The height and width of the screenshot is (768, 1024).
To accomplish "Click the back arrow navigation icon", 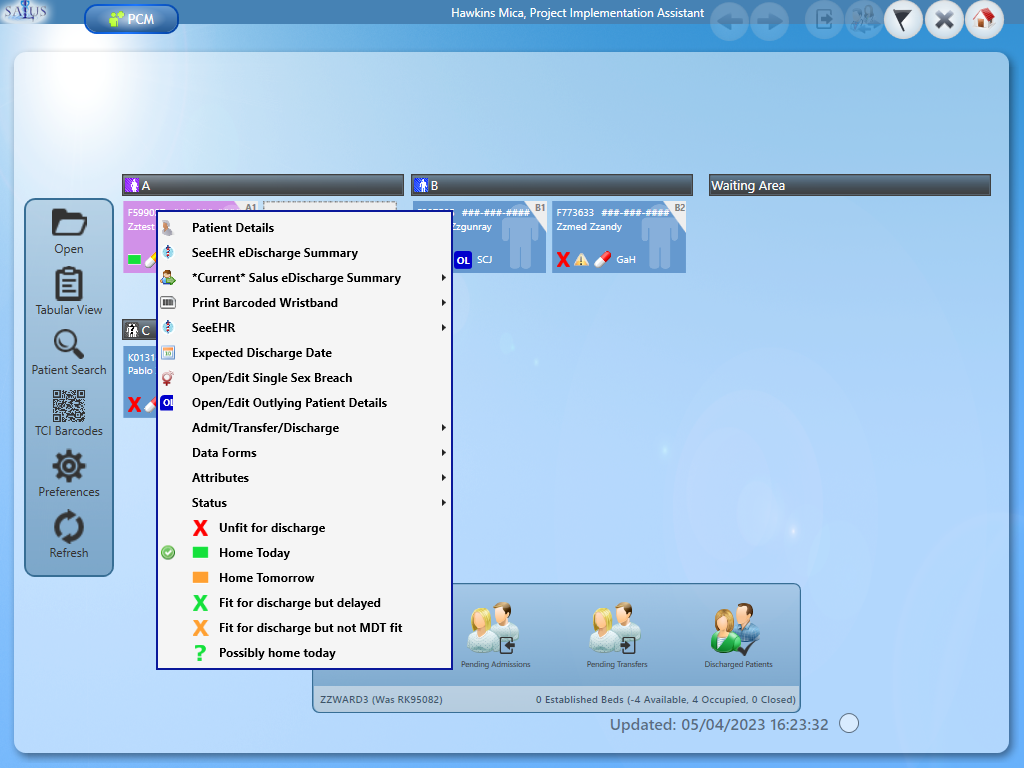I will (729, 22).
